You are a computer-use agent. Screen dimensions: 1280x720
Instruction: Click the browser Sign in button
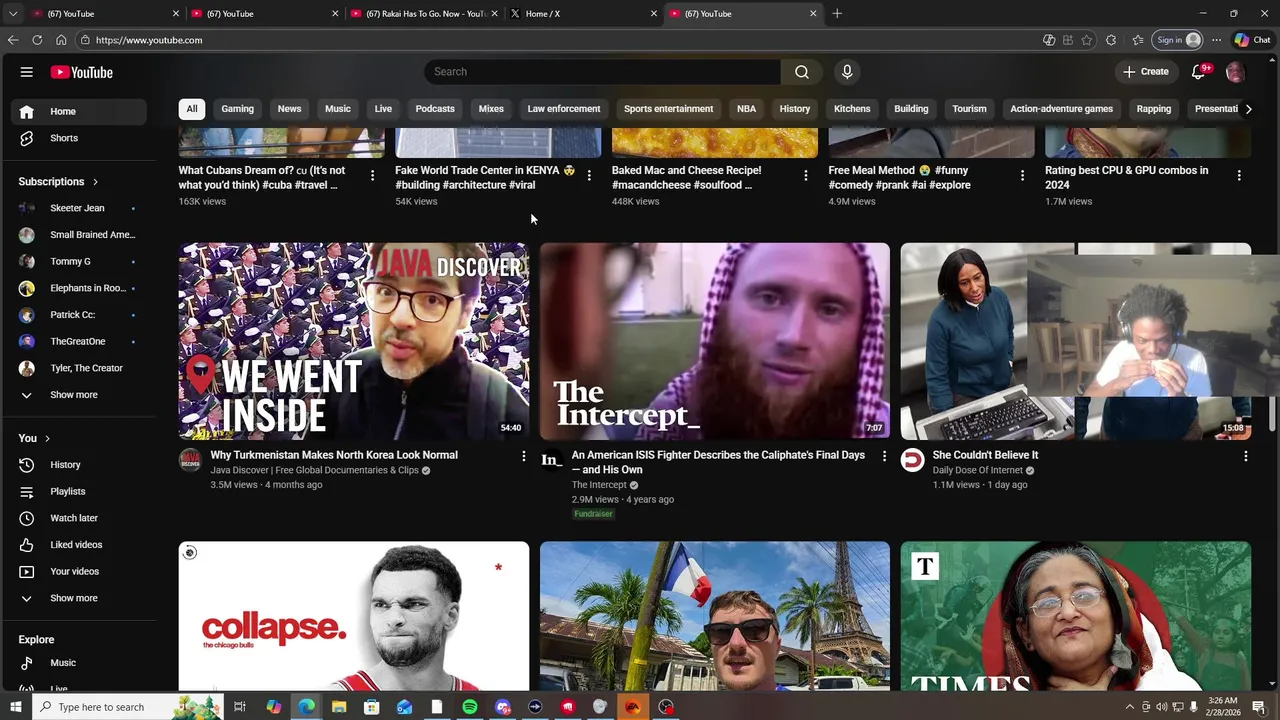[1178, 40]
